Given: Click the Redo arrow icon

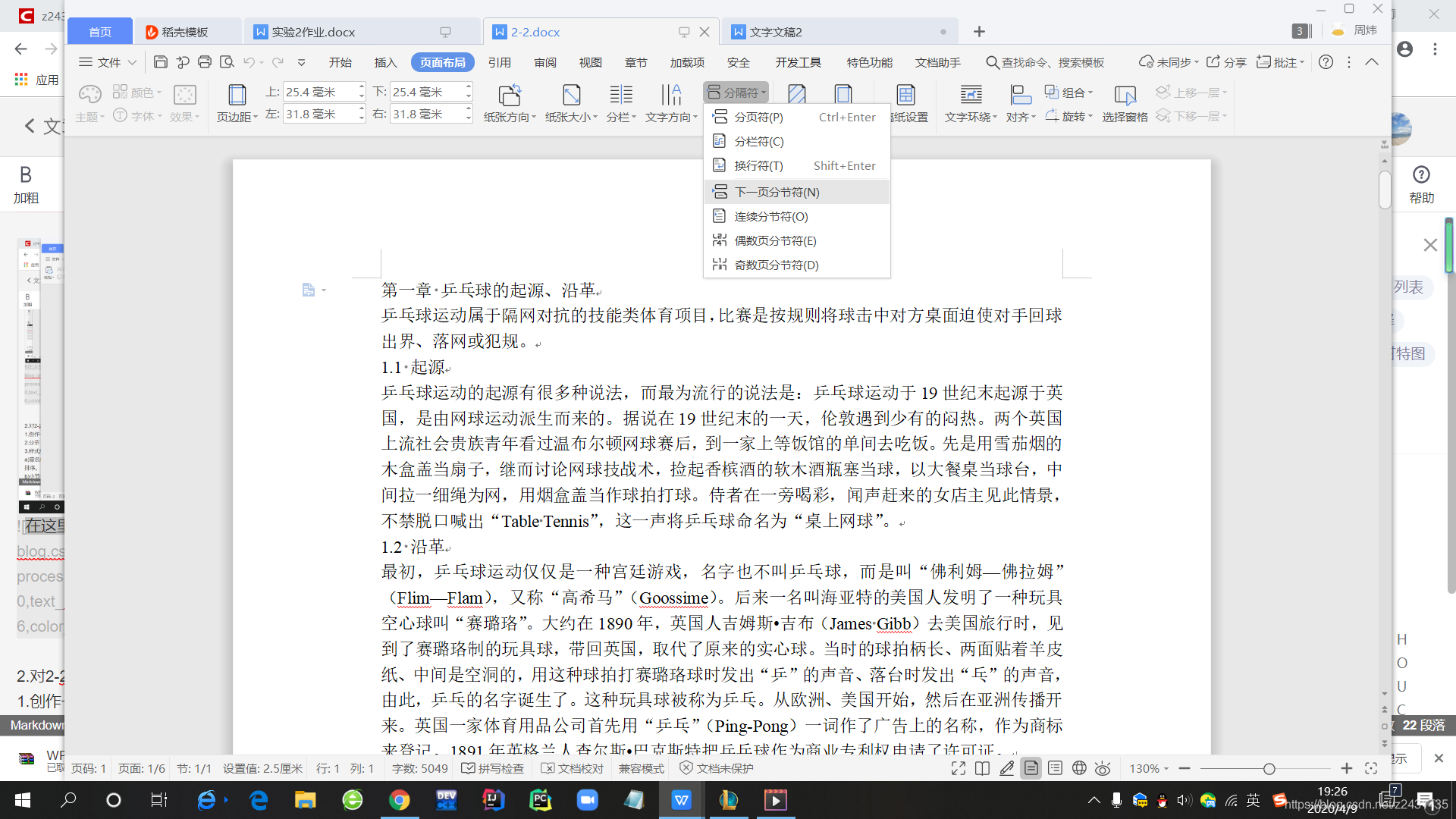Looking at the screenshot, I should (278, 62).
